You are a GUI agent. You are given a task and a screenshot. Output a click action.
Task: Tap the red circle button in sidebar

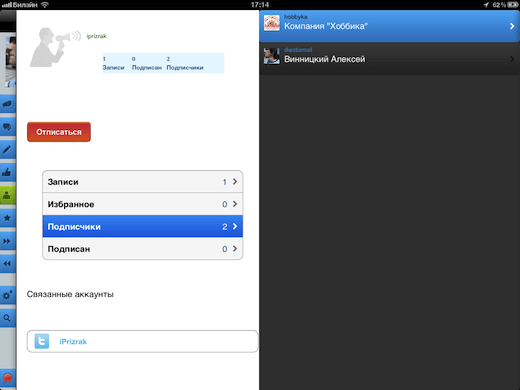point(7,378)
